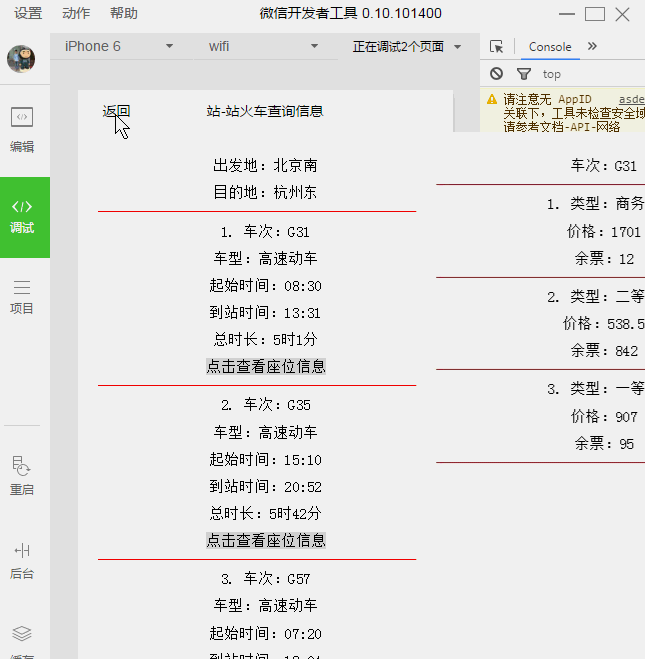The height and width of the screenshot is (659, 645).
Task: Open the 项目 project panel
Action: point(22,298)
